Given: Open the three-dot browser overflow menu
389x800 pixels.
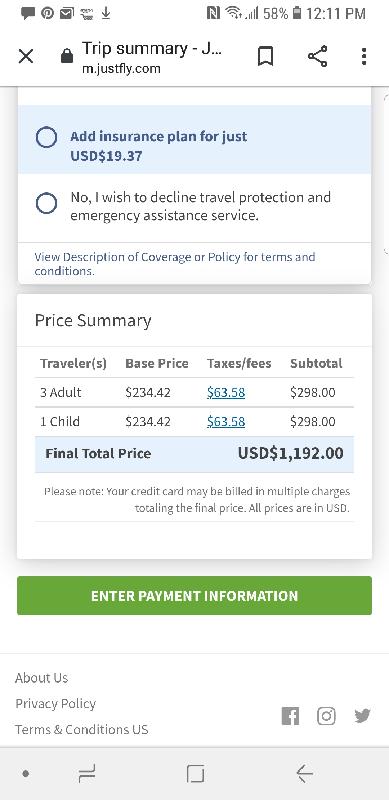Looking at the screenshot, I should [x=363, y=56].
